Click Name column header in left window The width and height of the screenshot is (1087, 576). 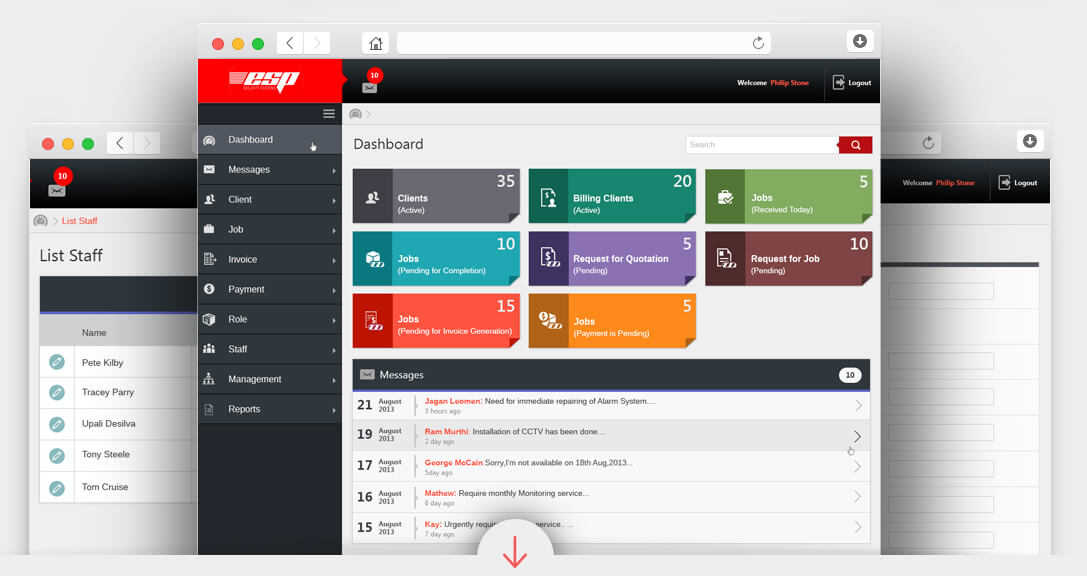(94, 333)
